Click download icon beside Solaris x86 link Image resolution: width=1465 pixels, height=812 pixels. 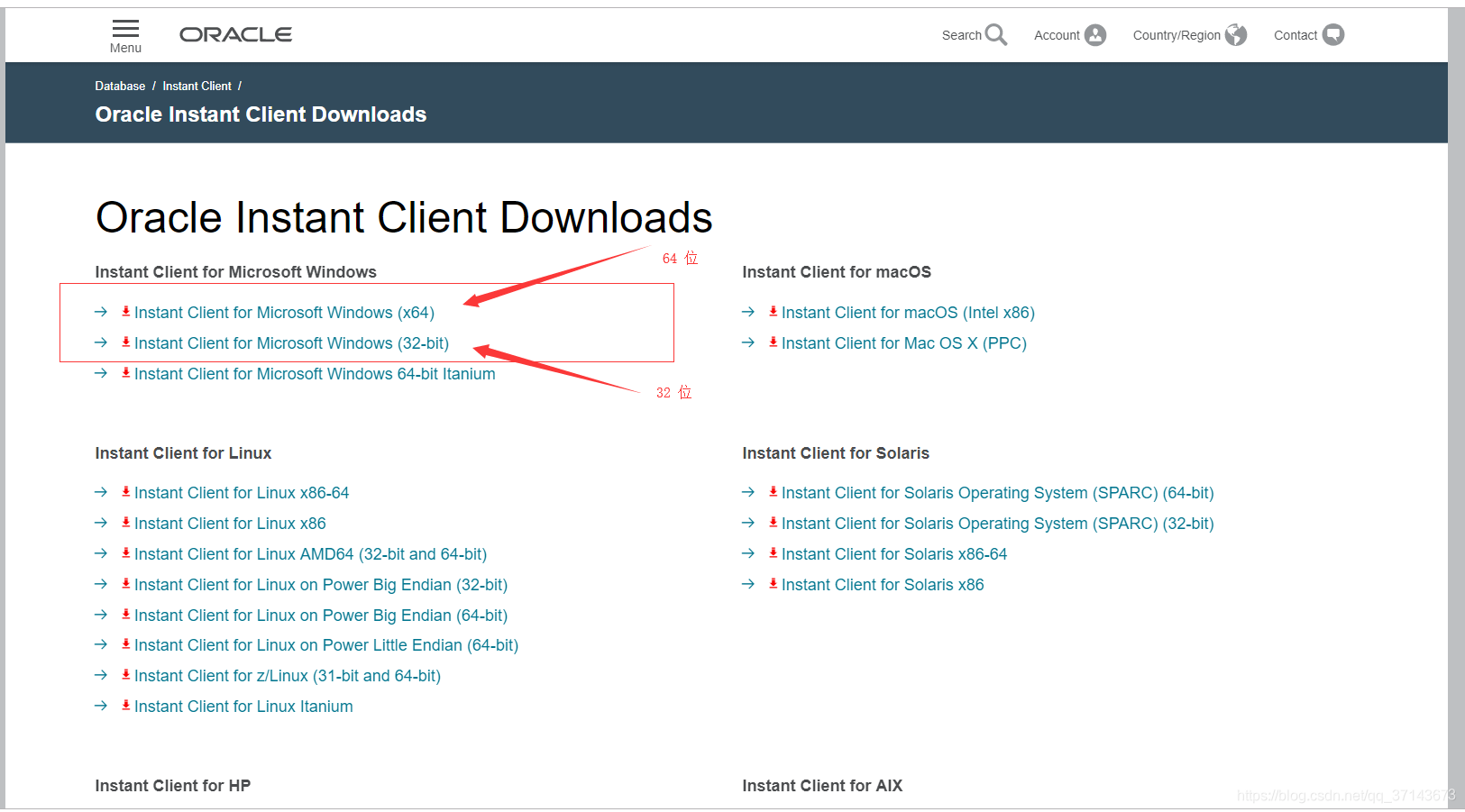pos(774,584)
